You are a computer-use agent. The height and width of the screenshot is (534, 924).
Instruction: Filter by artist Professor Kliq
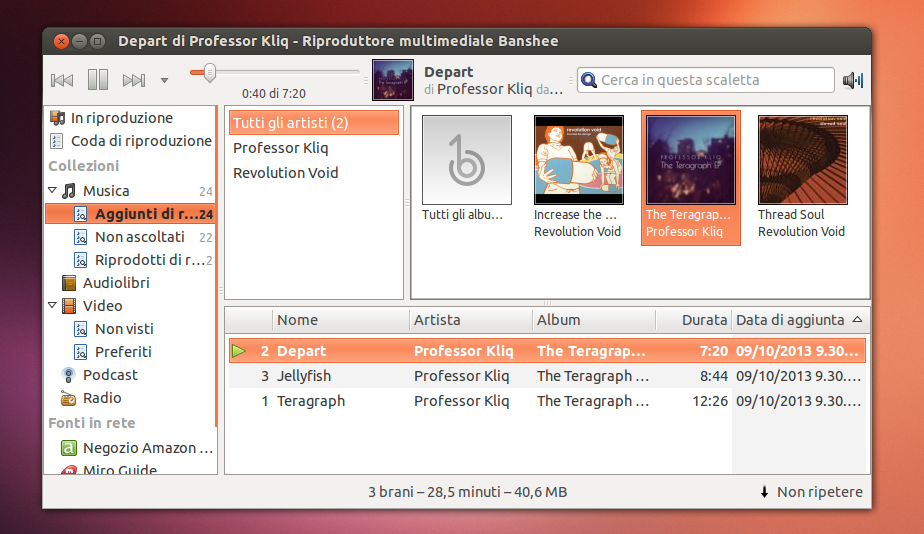tap(280, 148)
